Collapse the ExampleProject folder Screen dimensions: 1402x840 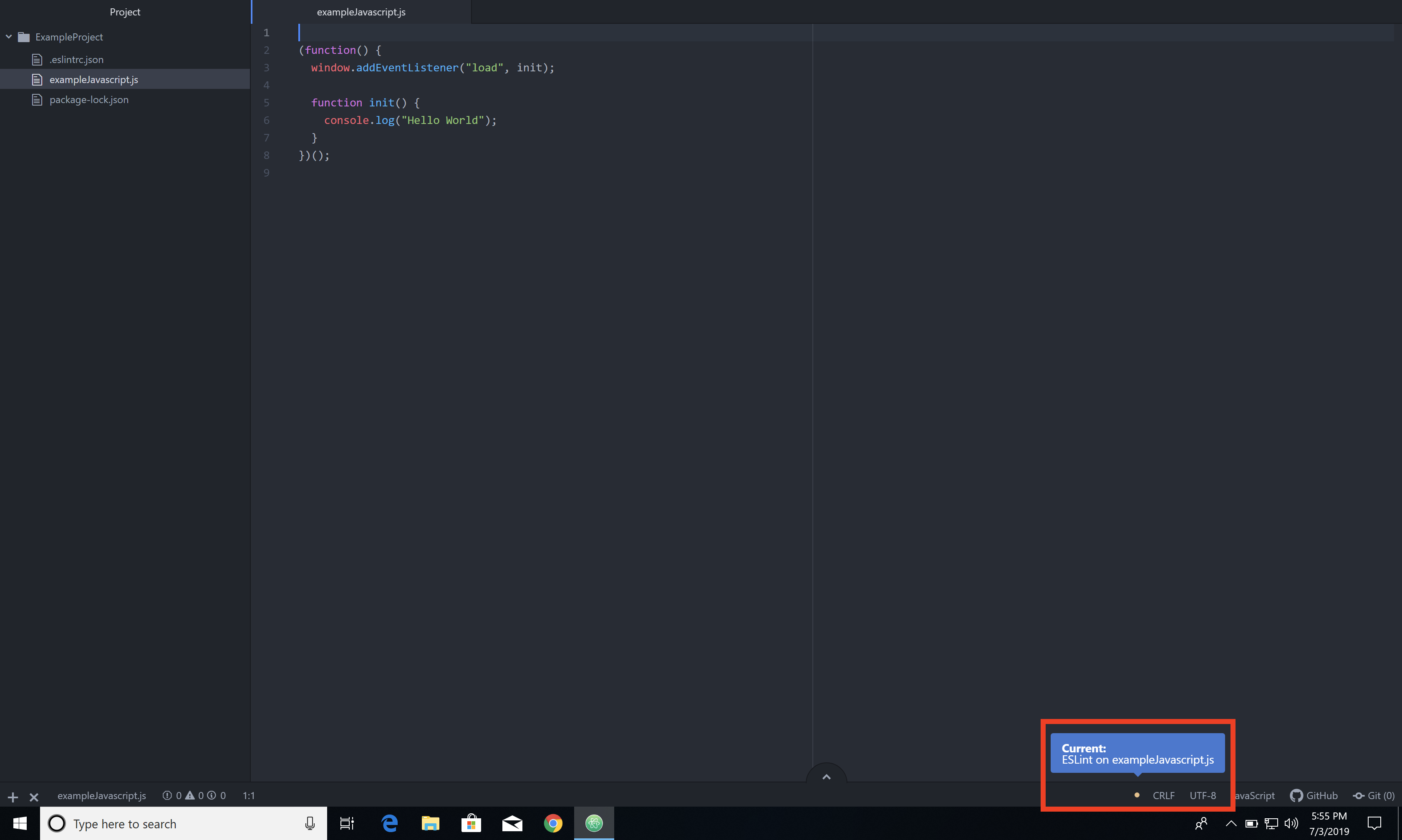pyautogui.click(x=9, y=37)
